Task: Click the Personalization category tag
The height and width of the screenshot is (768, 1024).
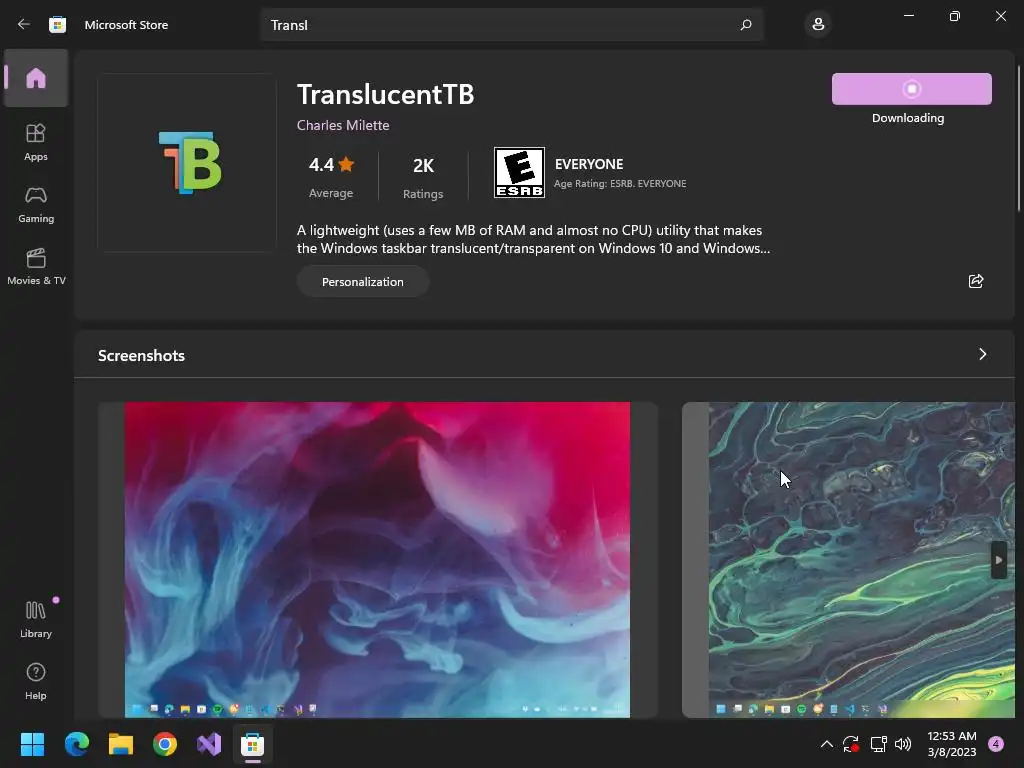Action: pyautogui.click(x=362, y=281)
